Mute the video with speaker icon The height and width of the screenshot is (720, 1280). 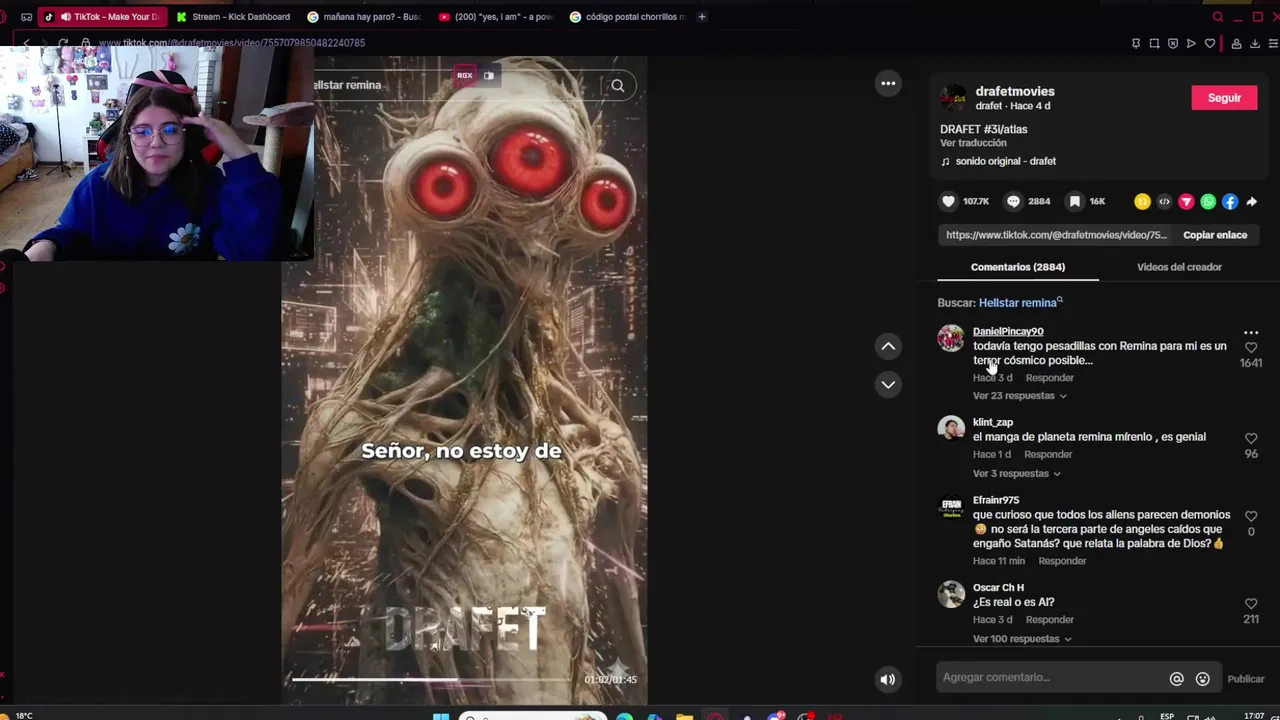coord(887,679)
